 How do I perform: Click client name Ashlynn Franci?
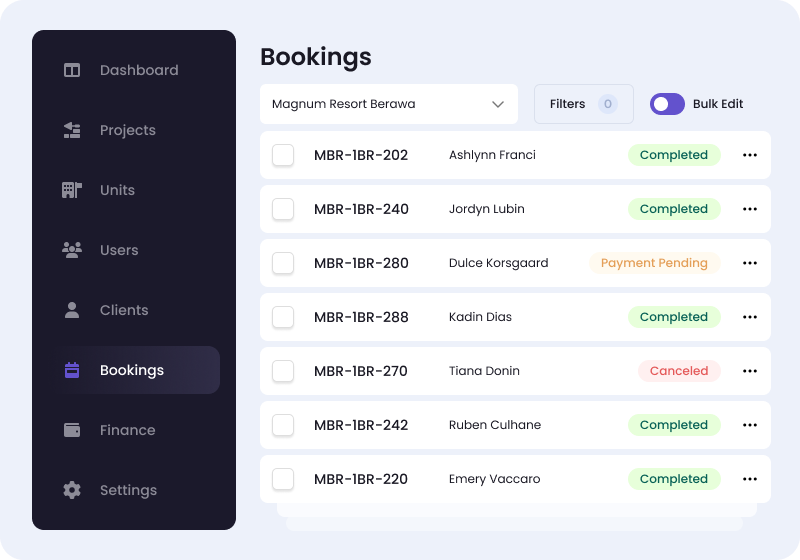coord(492,155)
